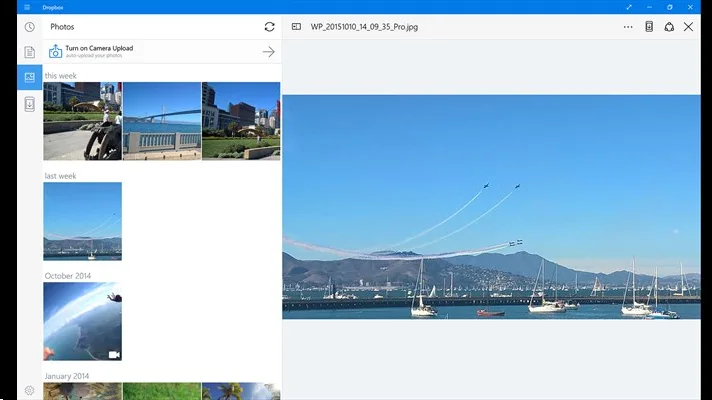Viewport: 712px width, 400px height.
Task: Open the palm tree January 2014 thumbnail
Action: 241,391
